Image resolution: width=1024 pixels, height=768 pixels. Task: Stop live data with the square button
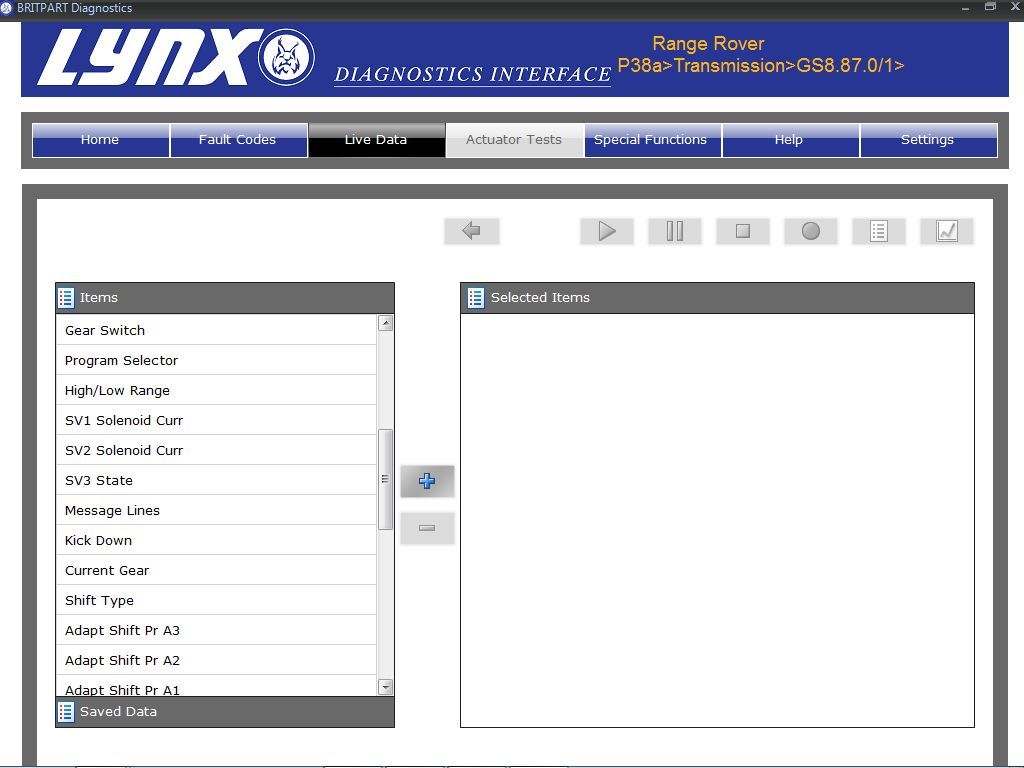[743, 231]
